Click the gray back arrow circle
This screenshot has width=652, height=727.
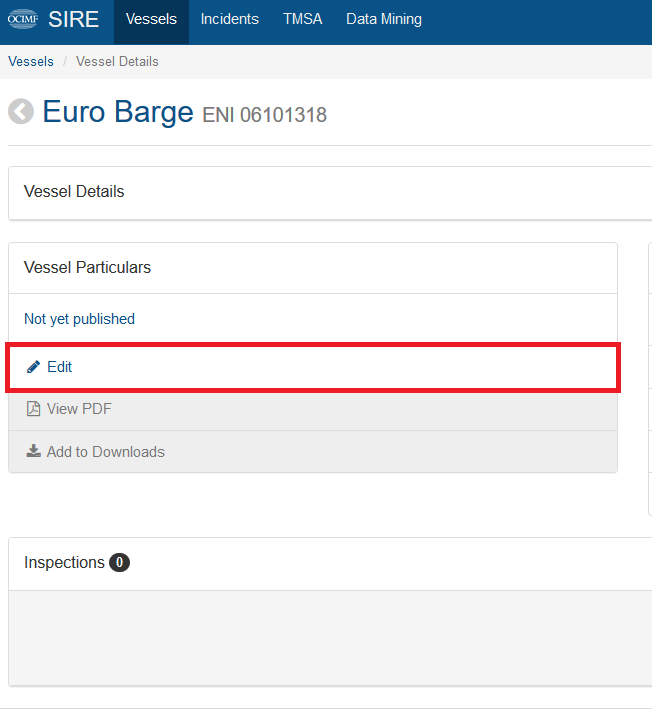21,111
